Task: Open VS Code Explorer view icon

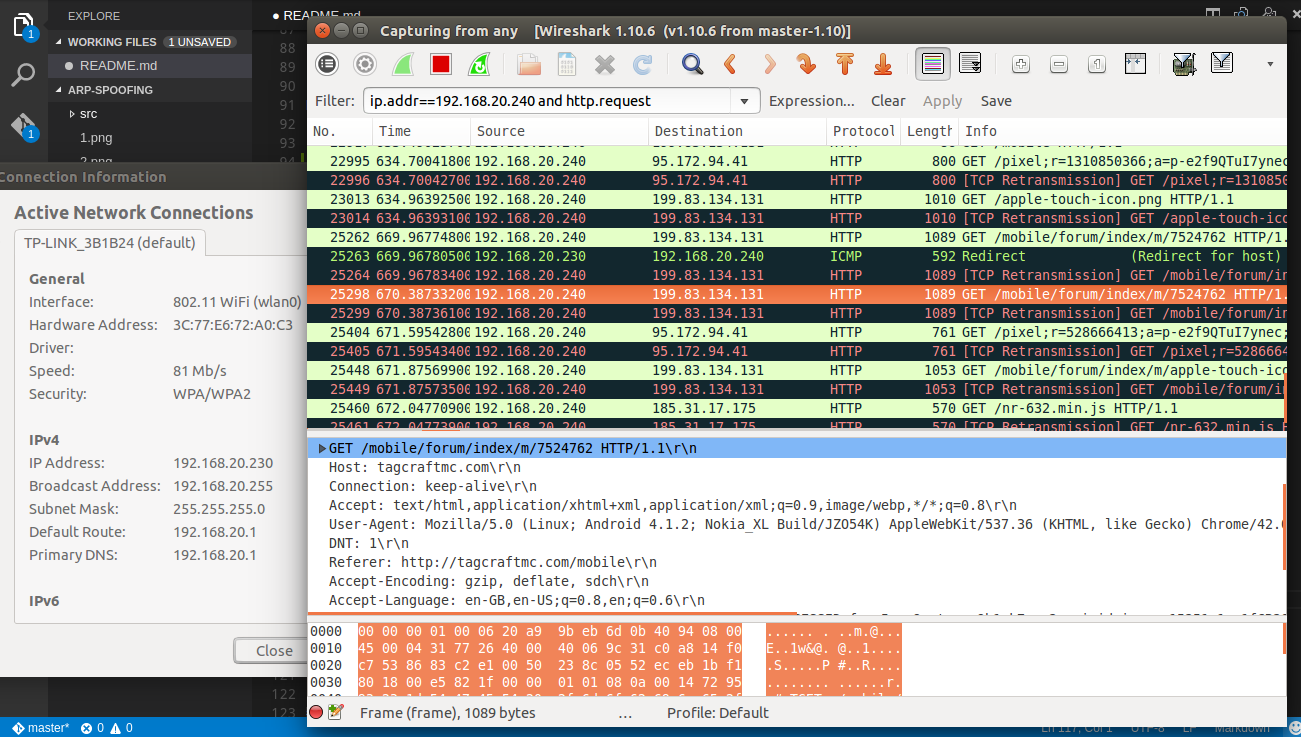Action: tap(24, 25)
